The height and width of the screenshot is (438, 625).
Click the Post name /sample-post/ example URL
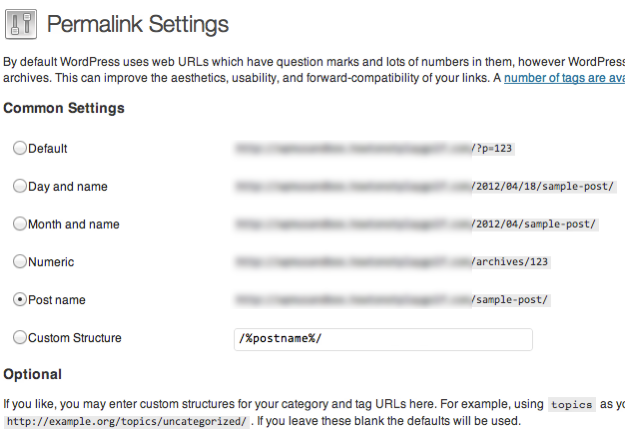point(510,301)
